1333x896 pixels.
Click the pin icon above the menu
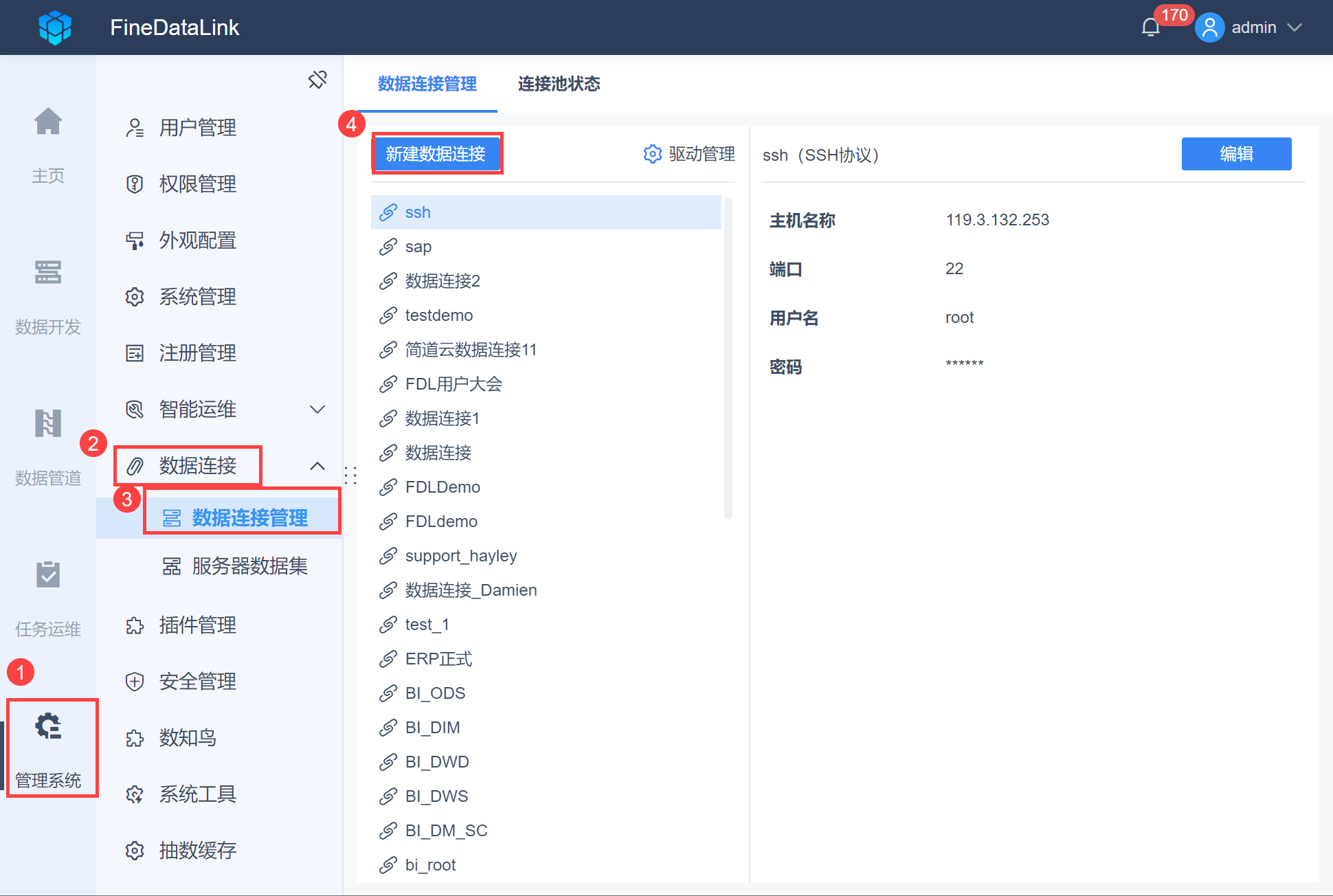[x=317, y=80]
